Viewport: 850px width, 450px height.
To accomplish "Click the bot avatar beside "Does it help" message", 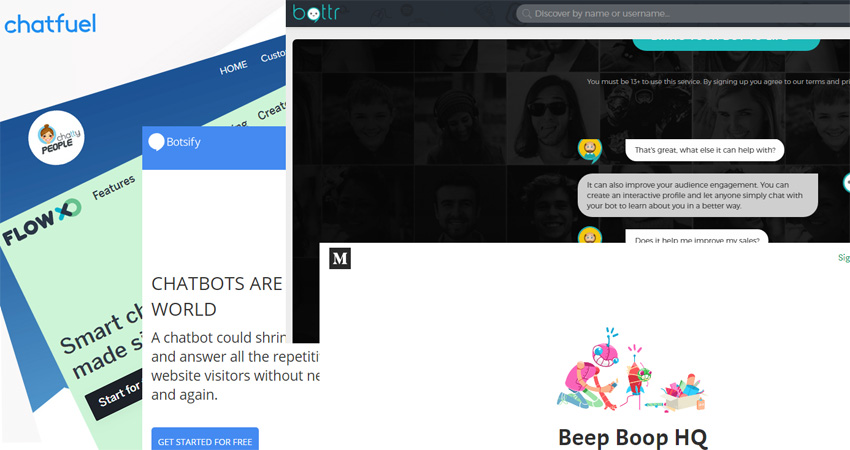I will [590, 235].
